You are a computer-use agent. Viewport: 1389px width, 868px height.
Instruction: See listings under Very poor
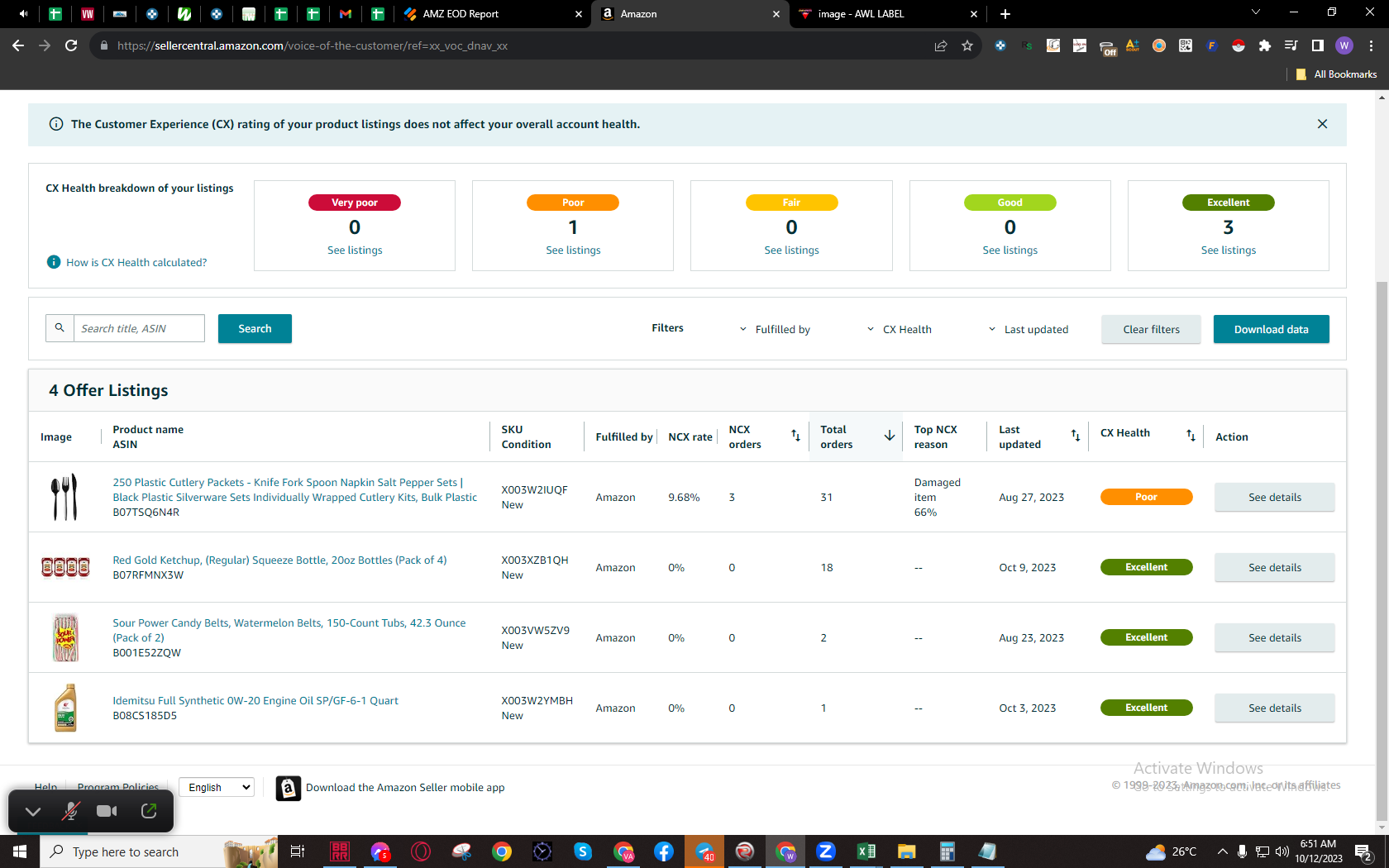[355, 250]
